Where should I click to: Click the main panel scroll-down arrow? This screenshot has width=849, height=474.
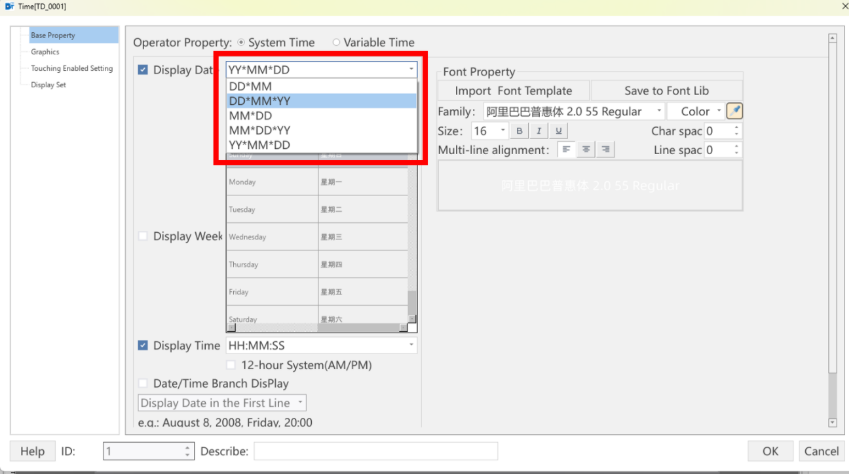pyautogui.click(x=832, y=423)
